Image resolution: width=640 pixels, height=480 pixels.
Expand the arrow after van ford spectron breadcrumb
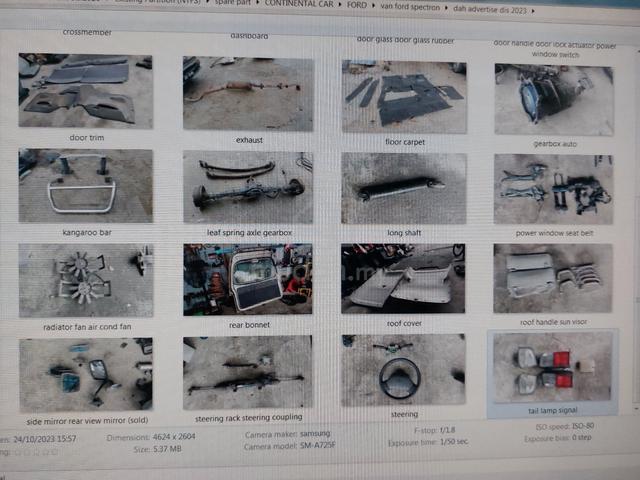(447, 8)
